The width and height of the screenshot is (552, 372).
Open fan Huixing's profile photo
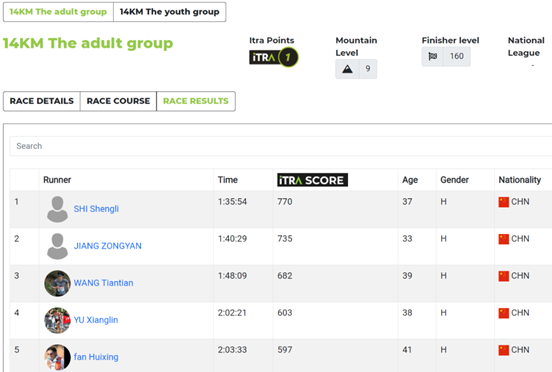click(57, 357)
